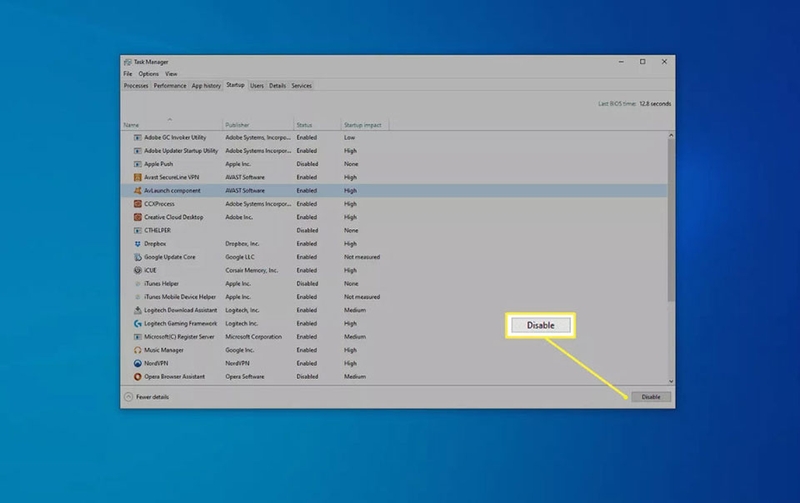Click the Microsoft Register Server icon
800x503 pixels.
click(x=137, y=337)
